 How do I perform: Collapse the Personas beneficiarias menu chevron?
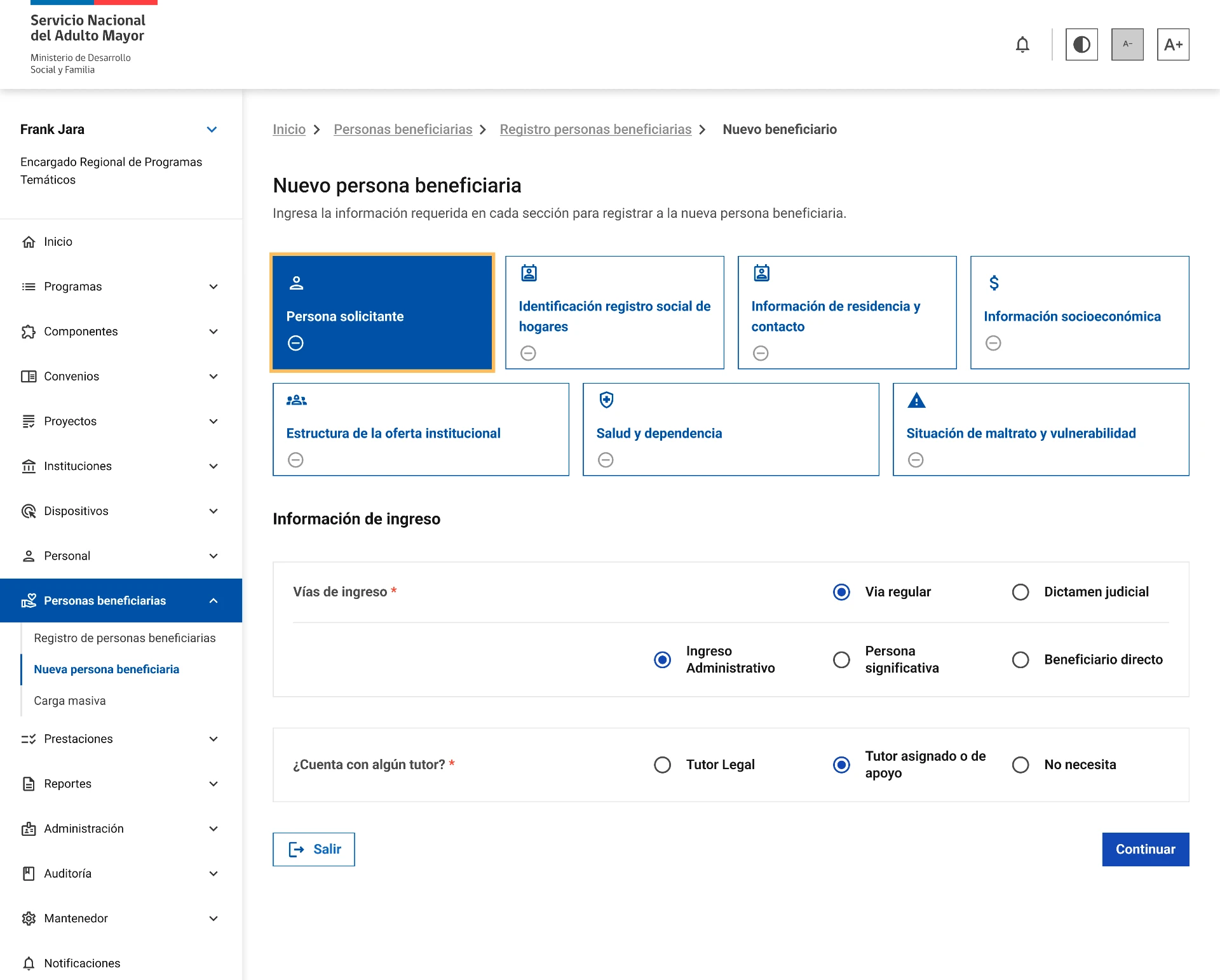click(213, 601)
